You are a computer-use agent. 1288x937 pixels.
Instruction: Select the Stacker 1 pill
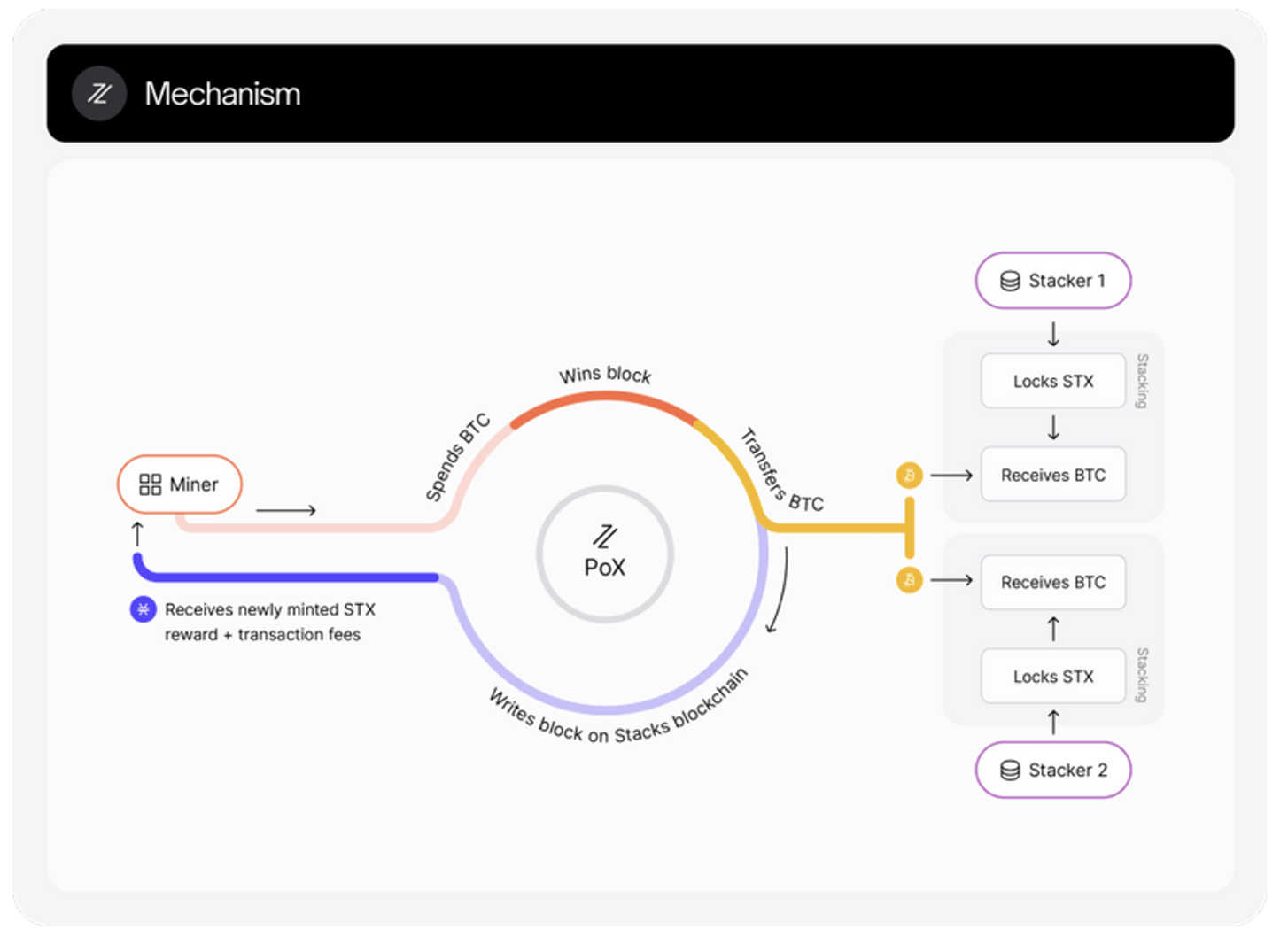pos(1053,281)
